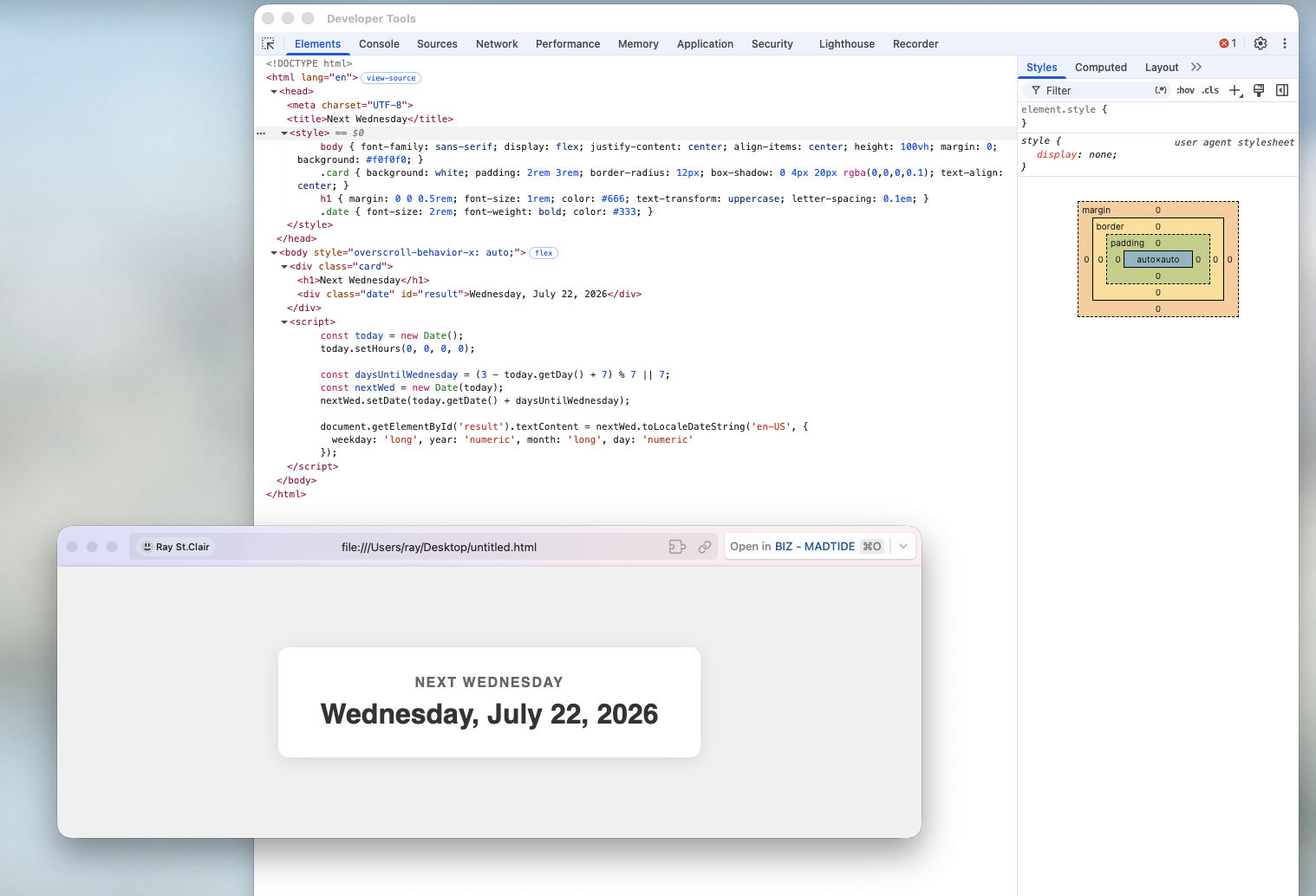Select the DOCTYPE html line
Viewport: 1316px width, 896px height.
coord(309,64)
